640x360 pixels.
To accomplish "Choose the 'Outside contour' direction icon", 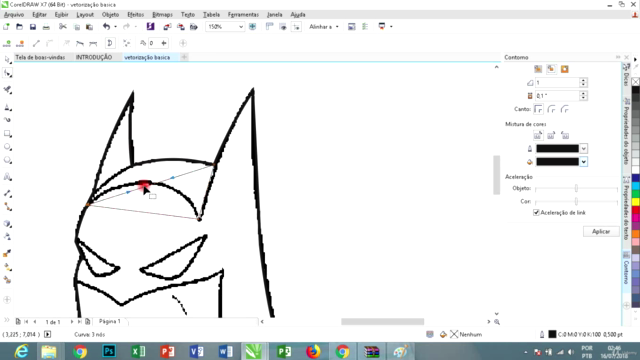I will tap(564, 69).
